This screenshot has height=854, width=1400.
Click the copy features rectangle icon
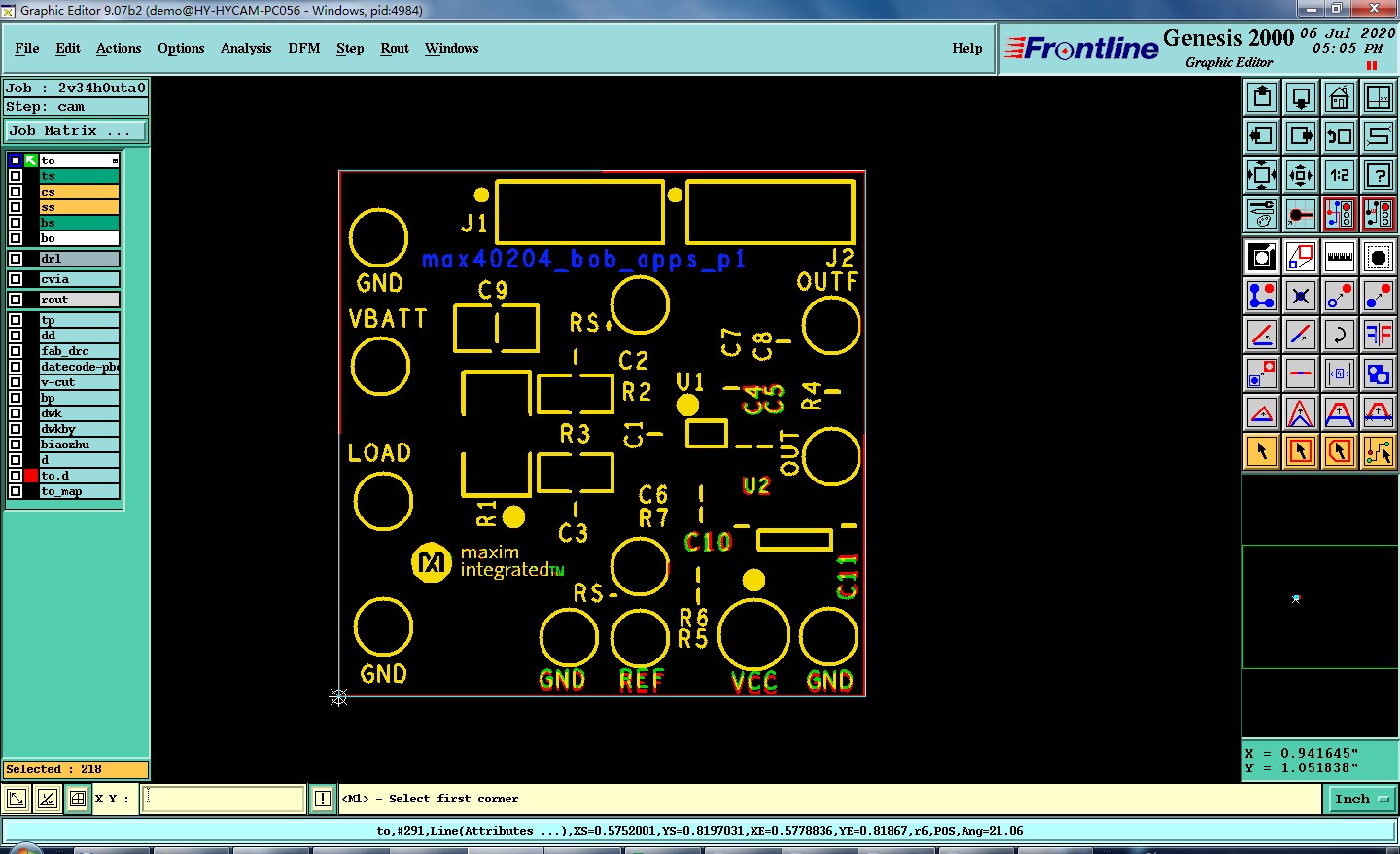[1301, 257]
